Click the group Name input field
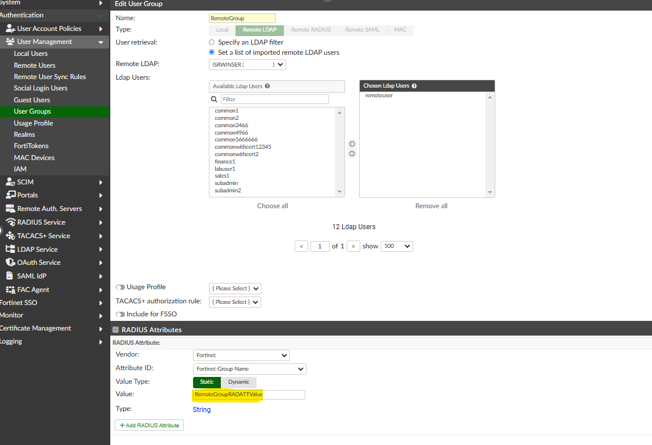This screenshot has width=652, height=445. coord(242,18)
